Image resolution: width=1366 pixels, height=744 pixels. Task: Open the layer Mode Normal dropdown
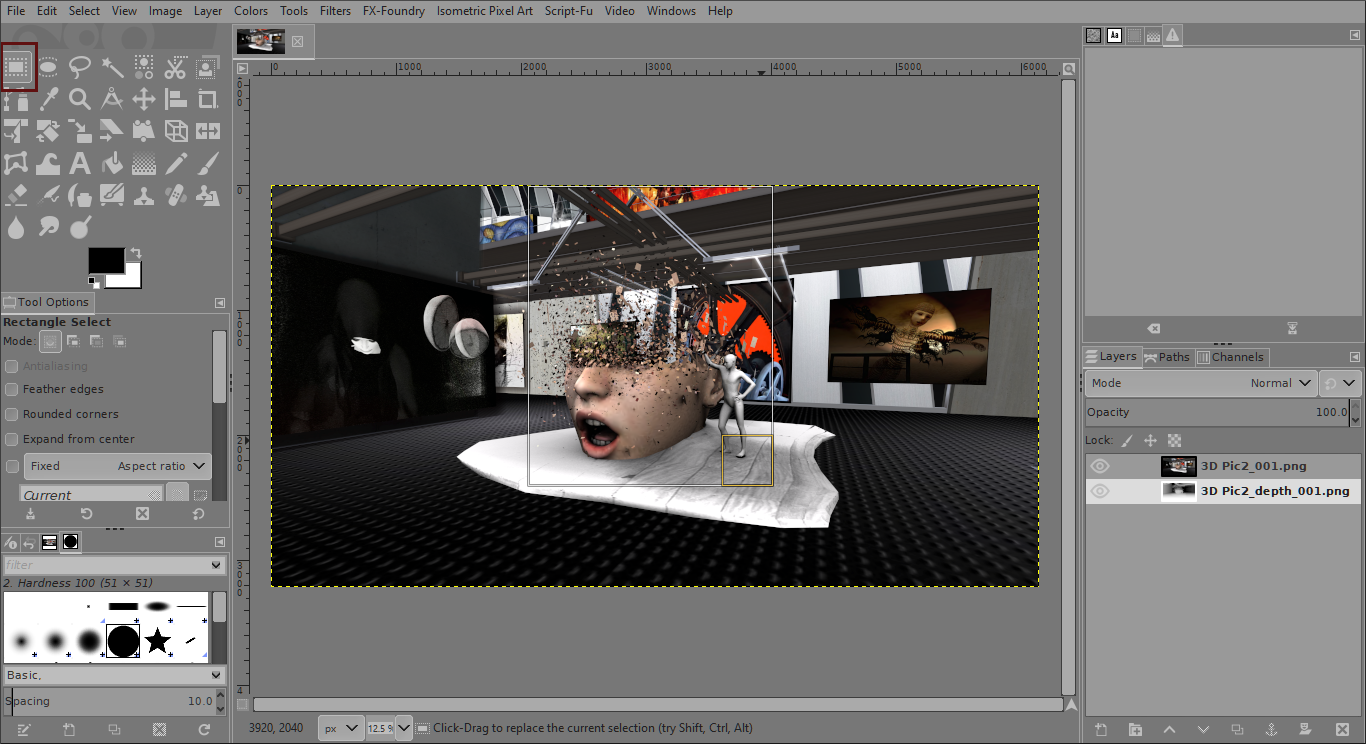pos(1201,383)
